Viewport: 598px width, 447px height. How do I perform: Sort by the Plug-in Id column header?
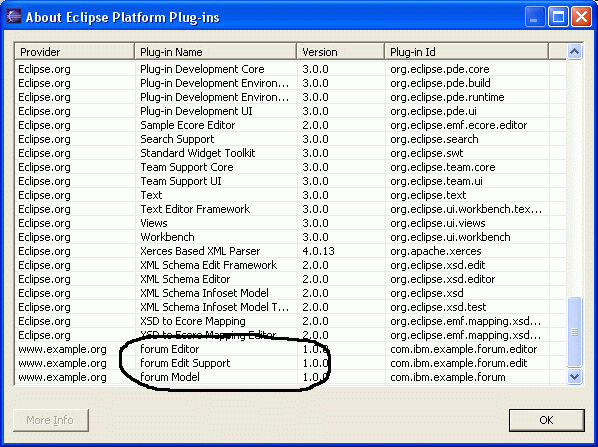[x=466, y=52]
